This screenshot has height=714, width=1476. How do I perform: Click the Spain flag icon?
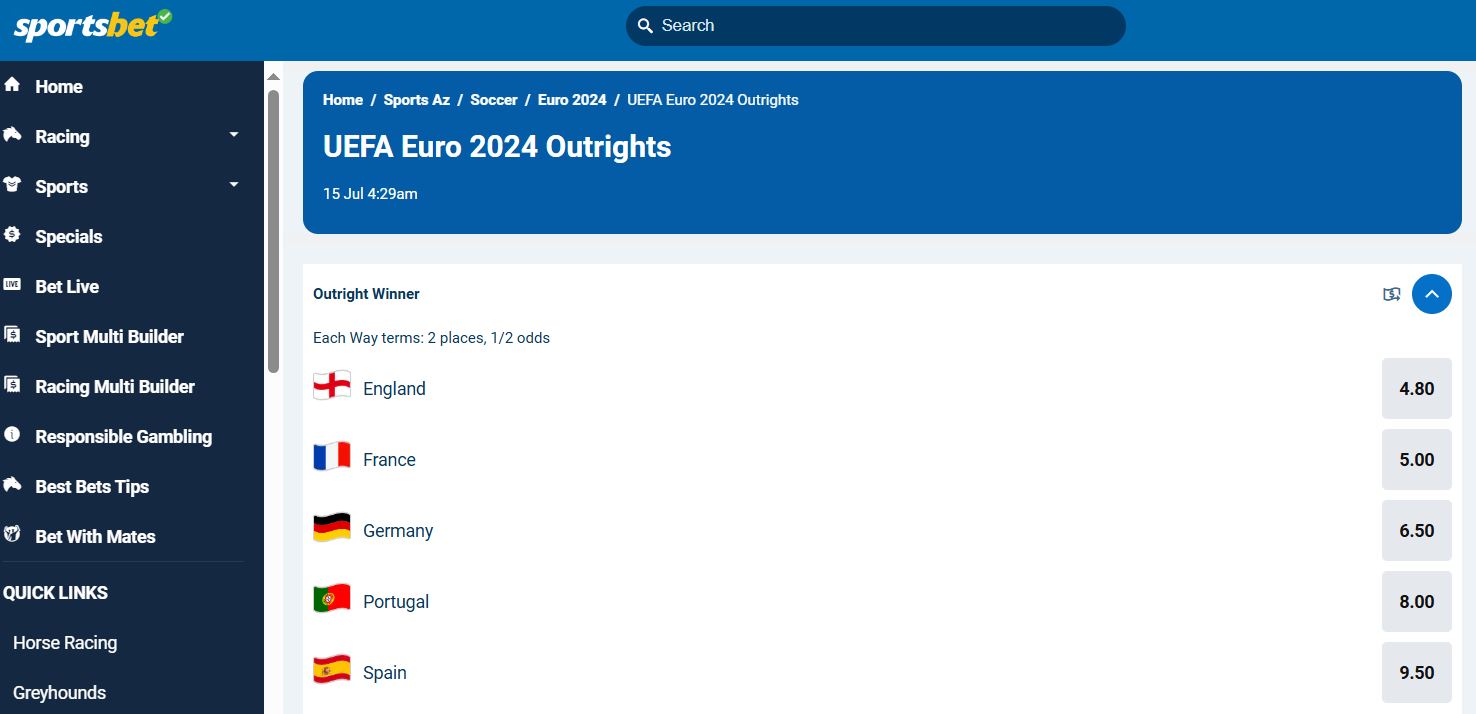point(332,670)
